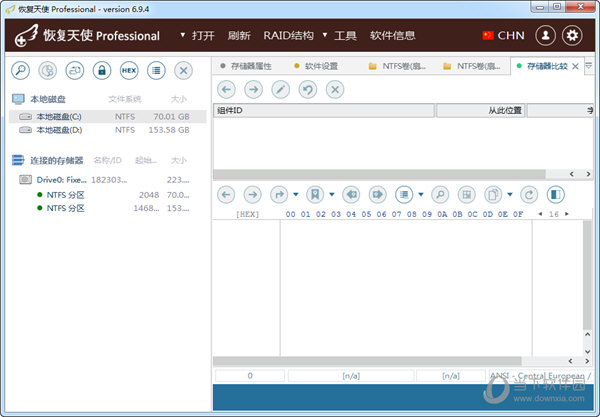Click the X cancel icon above 从此位置 column
The image size is (600, 417).
click(x=335, y=90)
